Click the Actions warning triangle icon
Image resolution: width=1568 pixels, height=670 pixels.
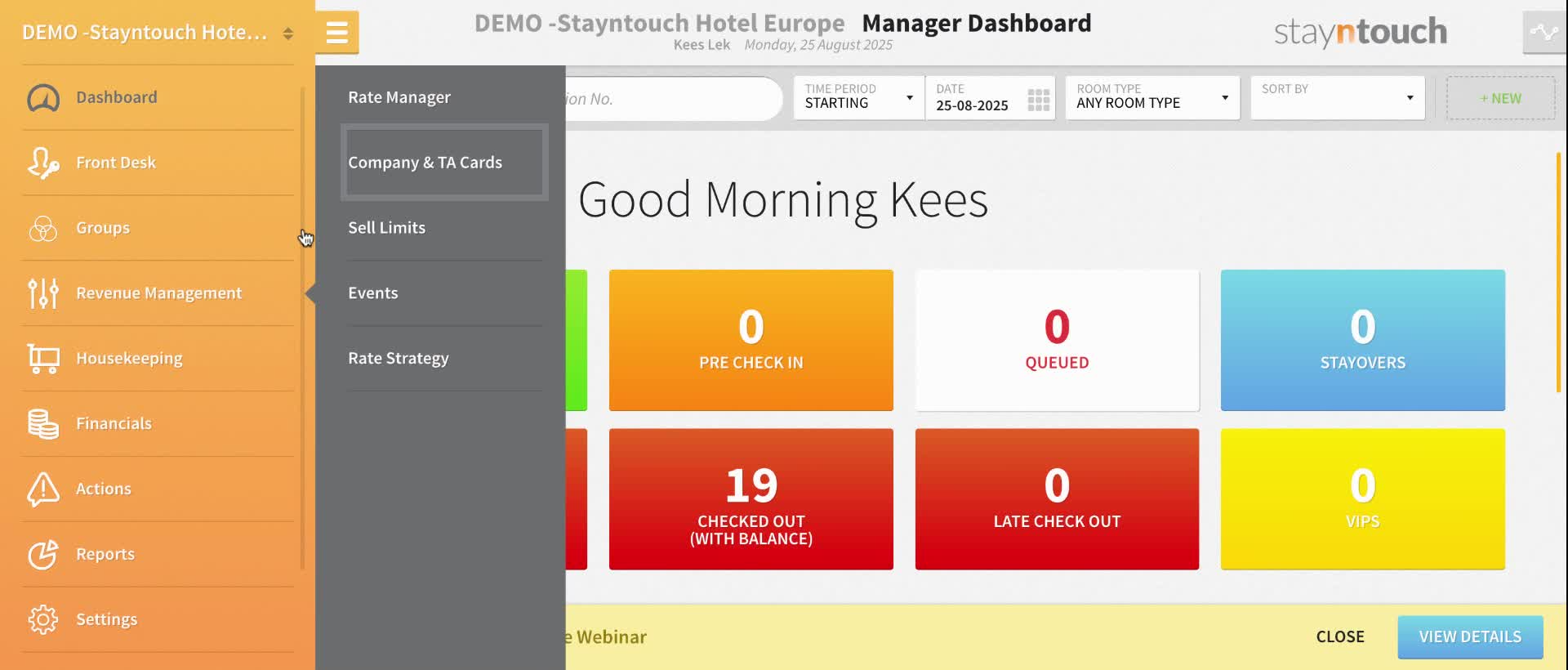click(x=43, y=489)
